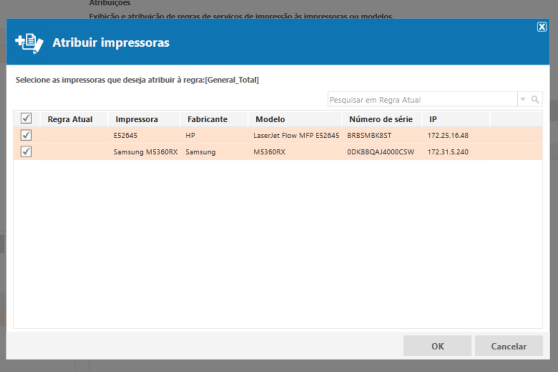Open the search field dropdown arrow
558x372 pixels.
pos(523,99)
